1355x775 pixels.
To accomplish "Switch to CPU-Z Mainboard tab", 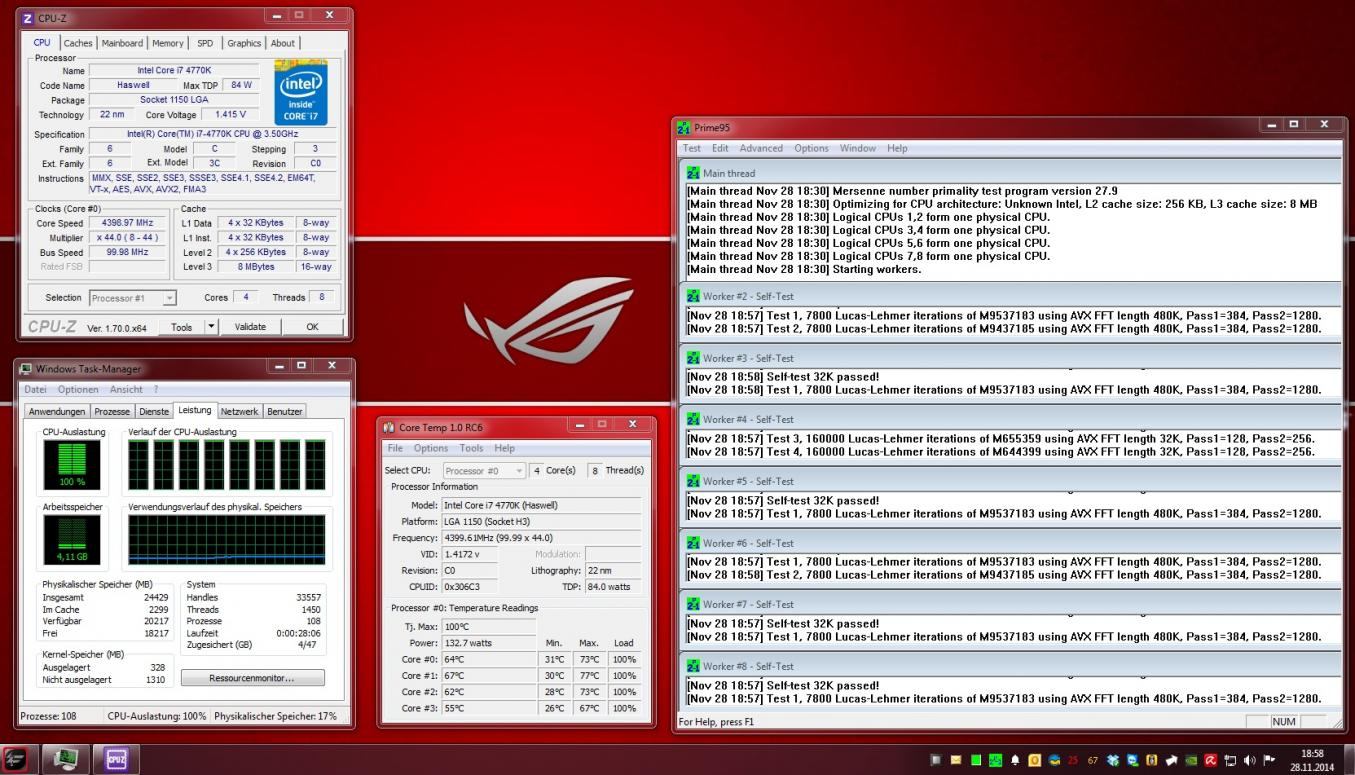I will [x=122, y=43].
